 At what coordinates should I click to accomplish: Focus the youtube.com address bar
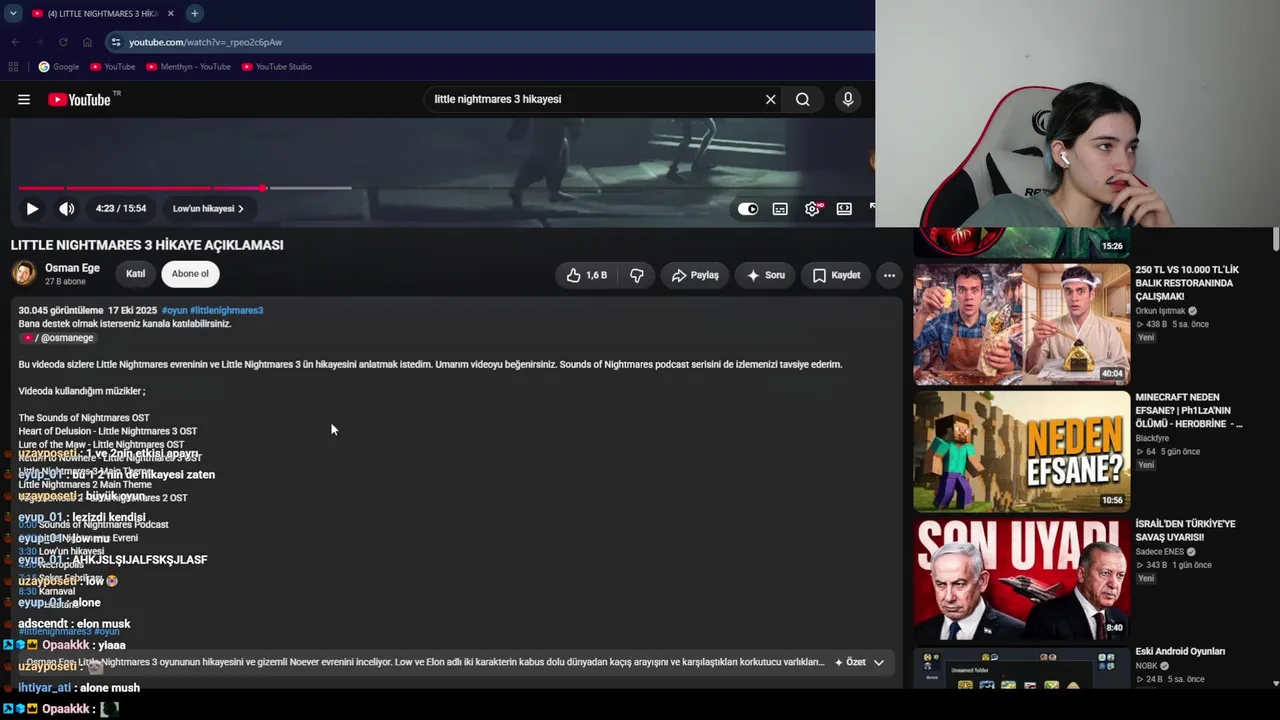pos(490,42)
